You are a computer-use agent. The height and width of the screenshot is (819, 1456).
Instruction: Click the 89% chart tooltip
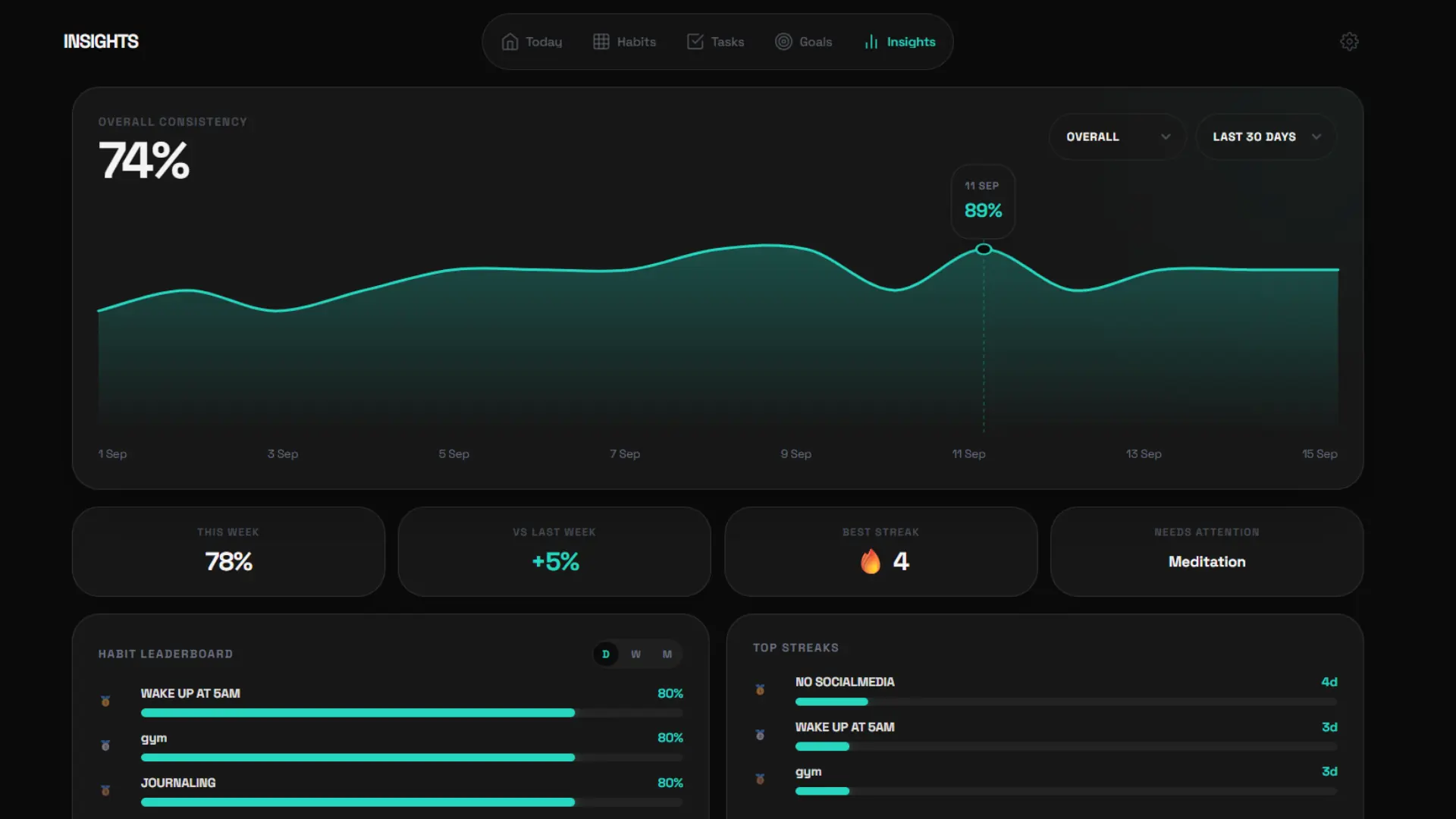[x=983, y=202]
